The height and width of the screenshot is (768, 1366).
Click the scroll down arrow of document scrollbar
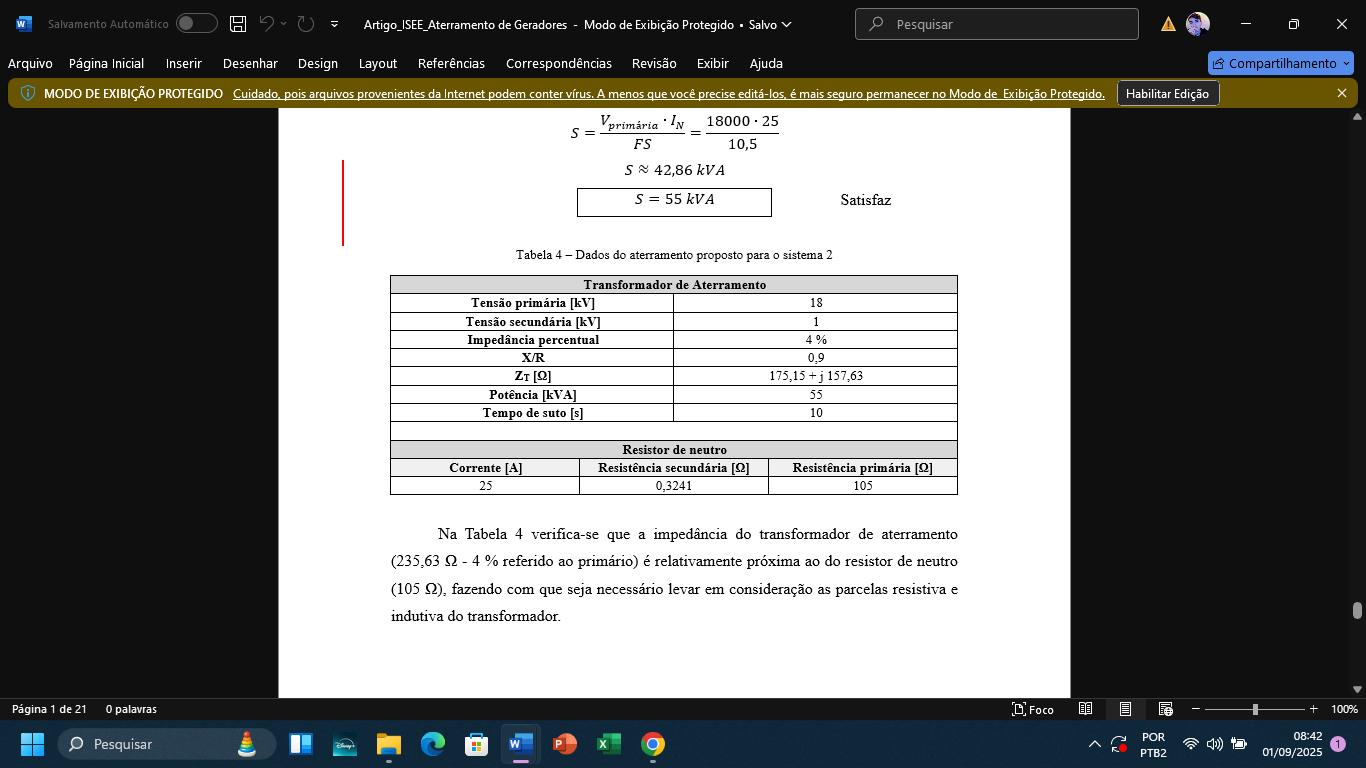coord(1357,689)
